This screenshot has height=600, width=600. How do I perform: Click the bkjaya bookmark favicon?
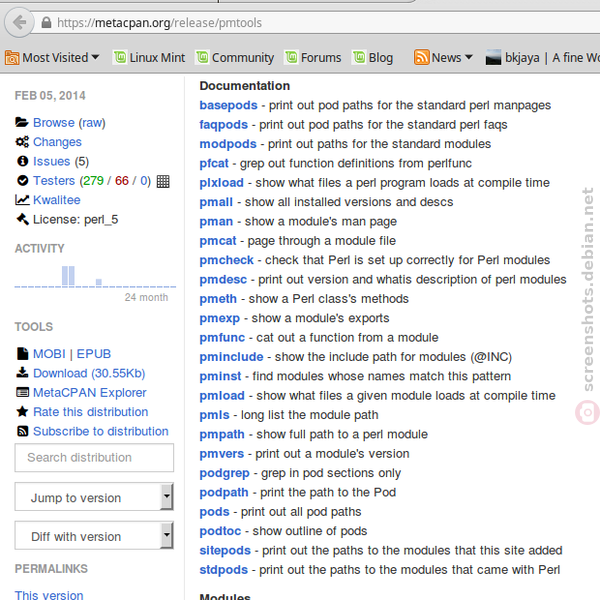(493, 57)
